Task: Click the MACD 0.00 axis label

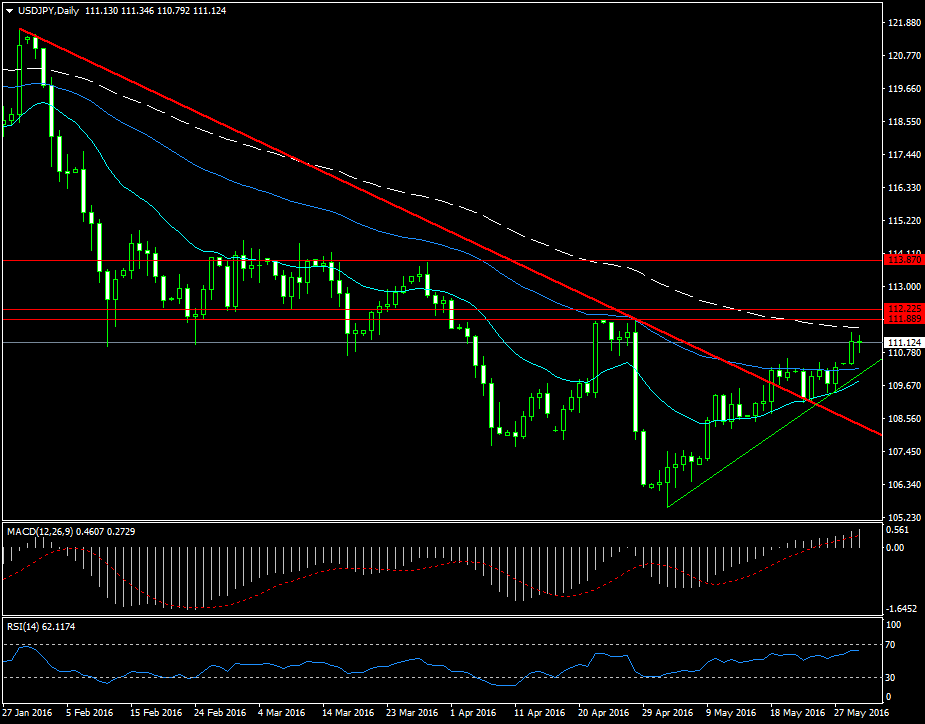Action: [x=897, y=548]
